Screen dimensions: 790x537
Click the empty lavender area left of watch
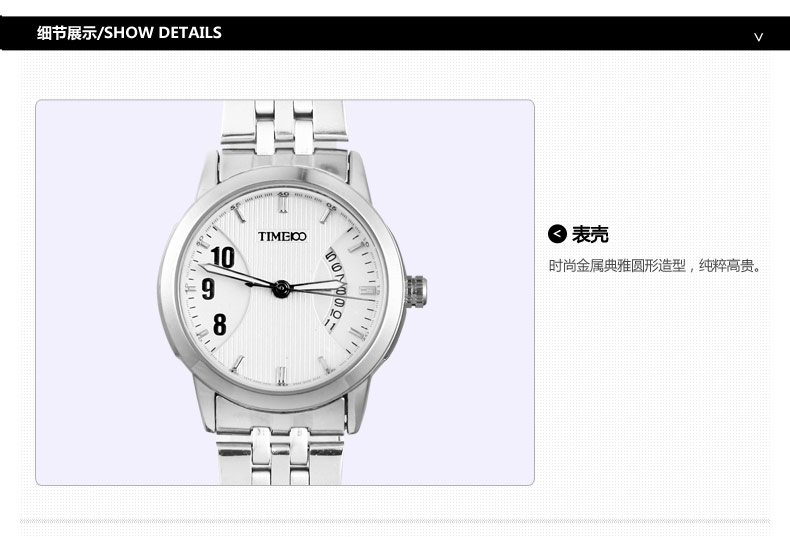pyautogui.click(x=101, y=292)
